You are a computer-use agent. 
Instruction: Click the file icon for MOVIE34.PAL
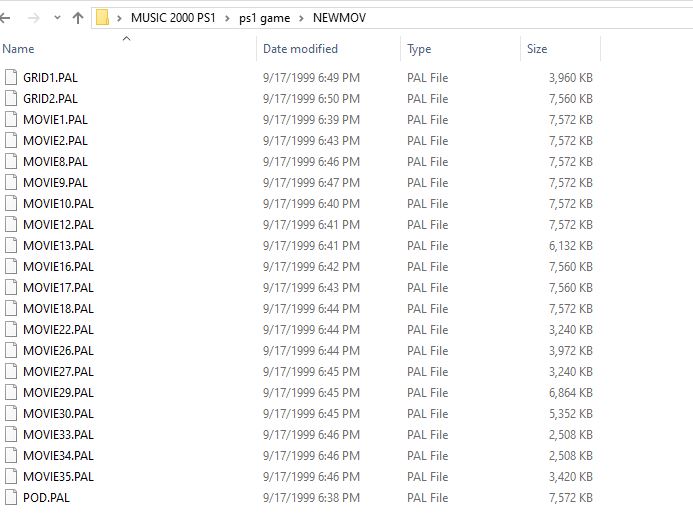point(11,455)
